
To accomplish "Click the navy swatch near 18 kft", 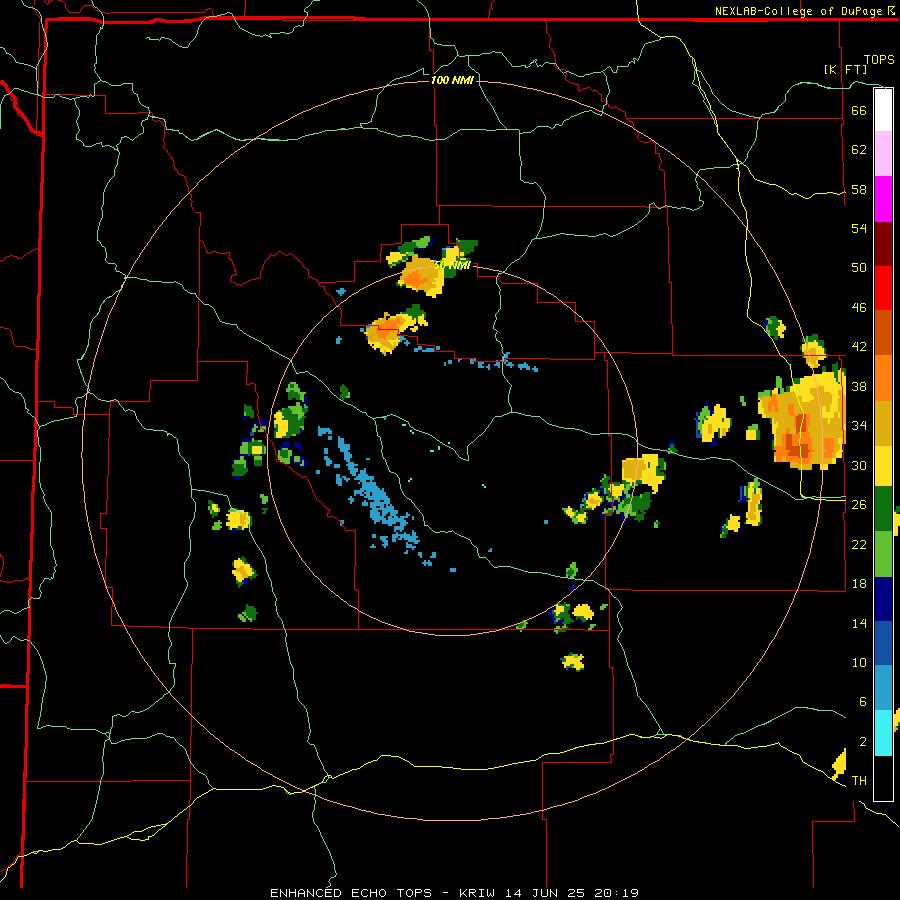I will 883,599.
